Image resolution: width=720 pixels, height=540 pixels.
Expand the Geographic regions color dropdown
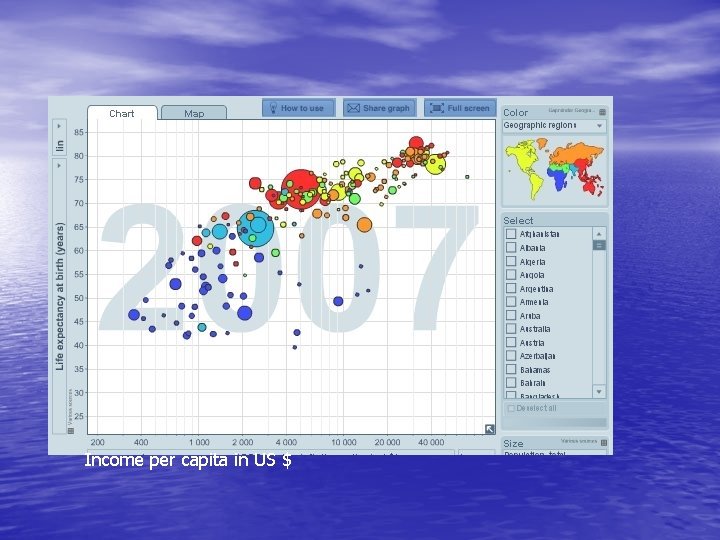point(554,126)
